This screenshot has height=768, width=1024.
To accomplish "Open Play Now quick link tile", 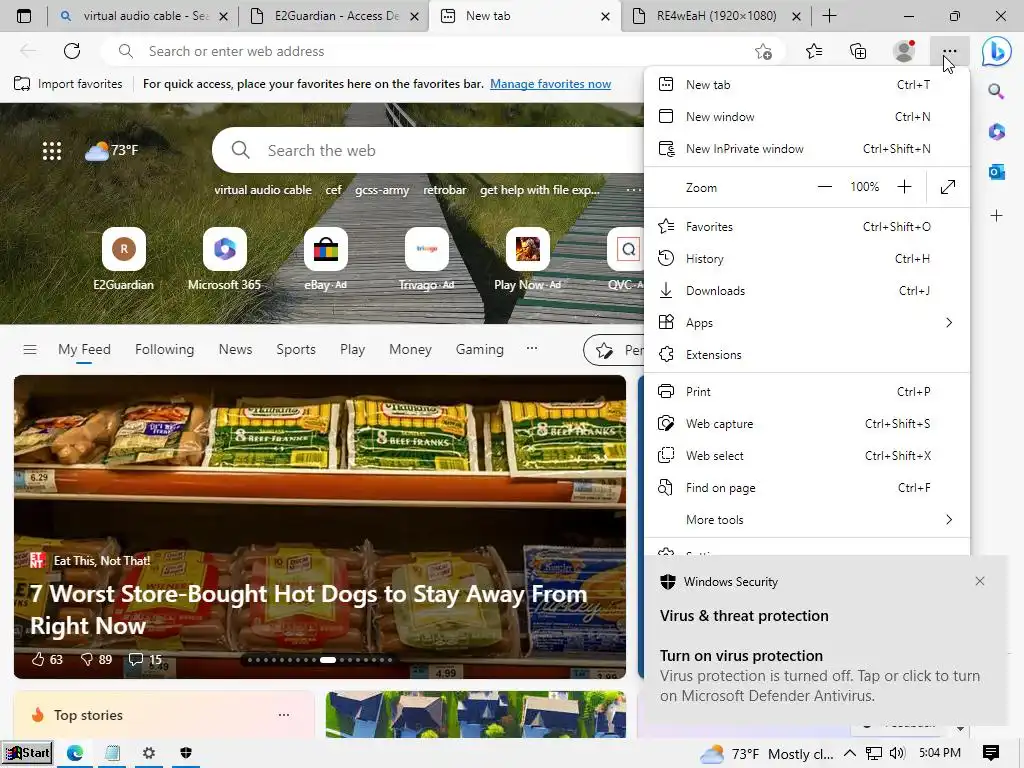I will (527, 259).
